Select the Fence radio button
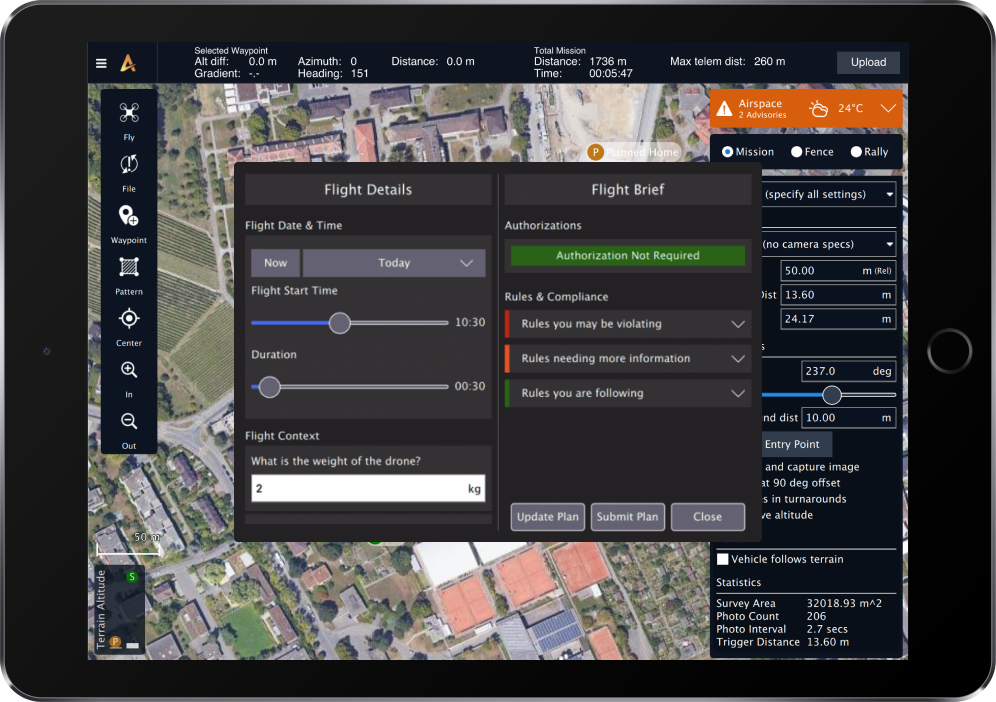The height and width of the screenshot is (702, 996). click(796, 152)
